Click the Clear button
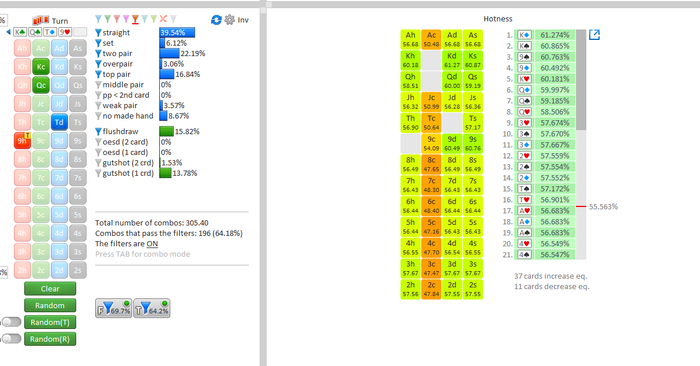 50,289
